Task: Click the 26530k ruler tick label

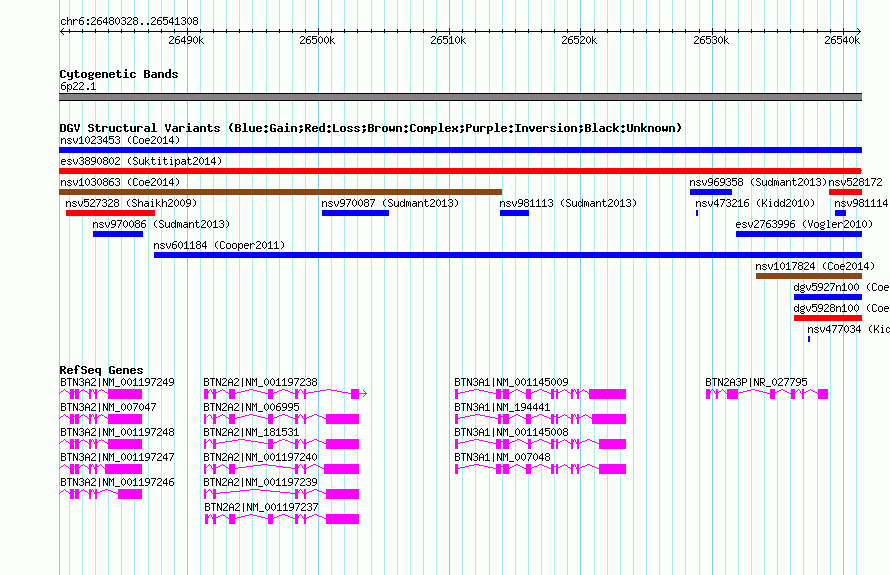Action: [x=711, y=40]
